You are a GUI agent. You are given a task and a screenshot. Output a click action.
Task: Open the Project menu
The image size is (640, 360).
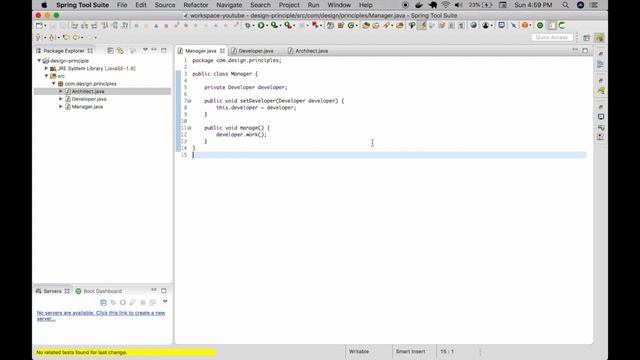click(289, 5)
